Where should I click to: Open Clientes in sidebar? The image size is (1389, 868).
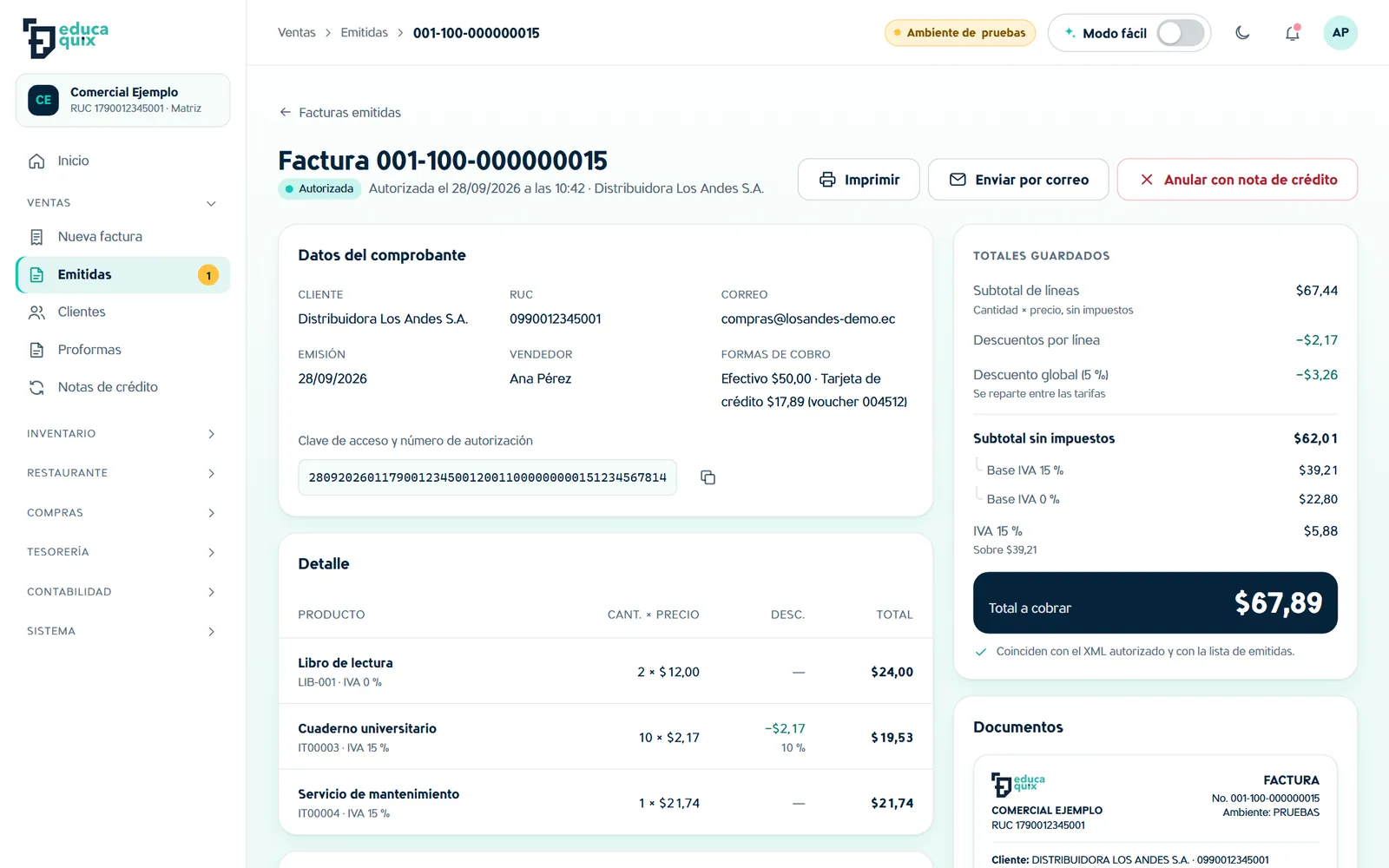pos(122,312)
